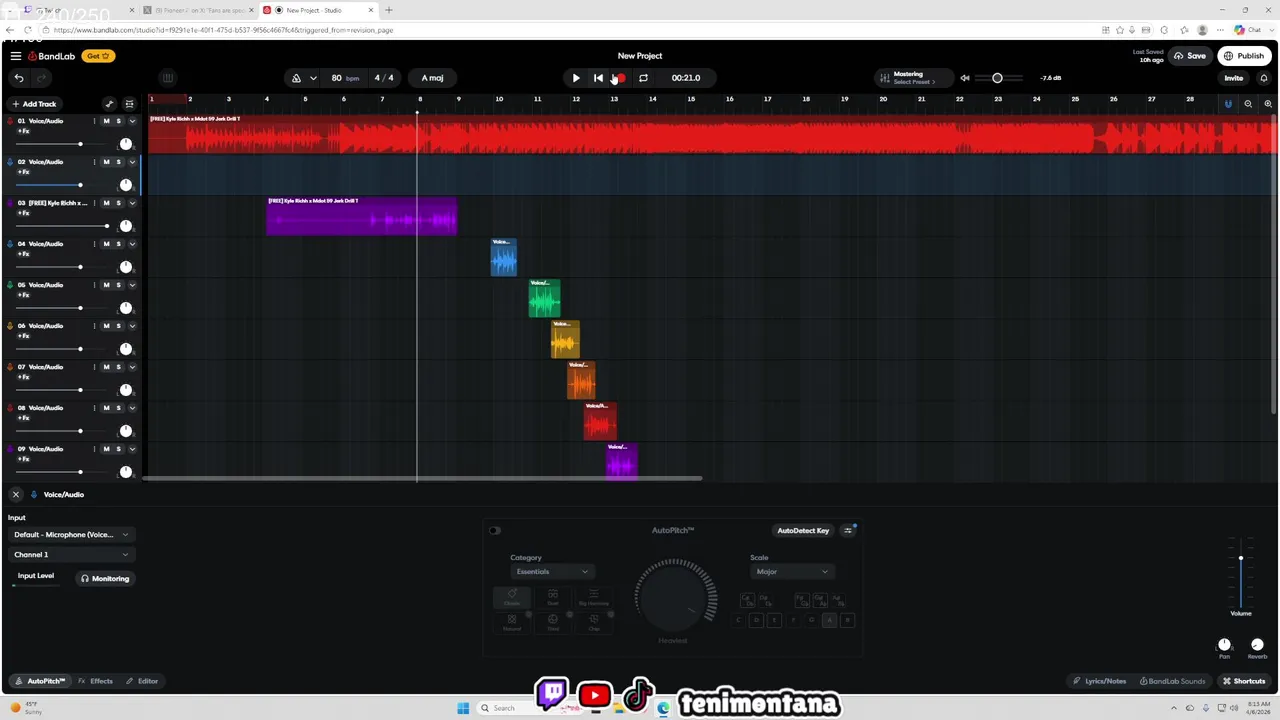Open the BandLab Sounds tab
The width and height of the screenshot is (1280, 720).
point(1172,681)
